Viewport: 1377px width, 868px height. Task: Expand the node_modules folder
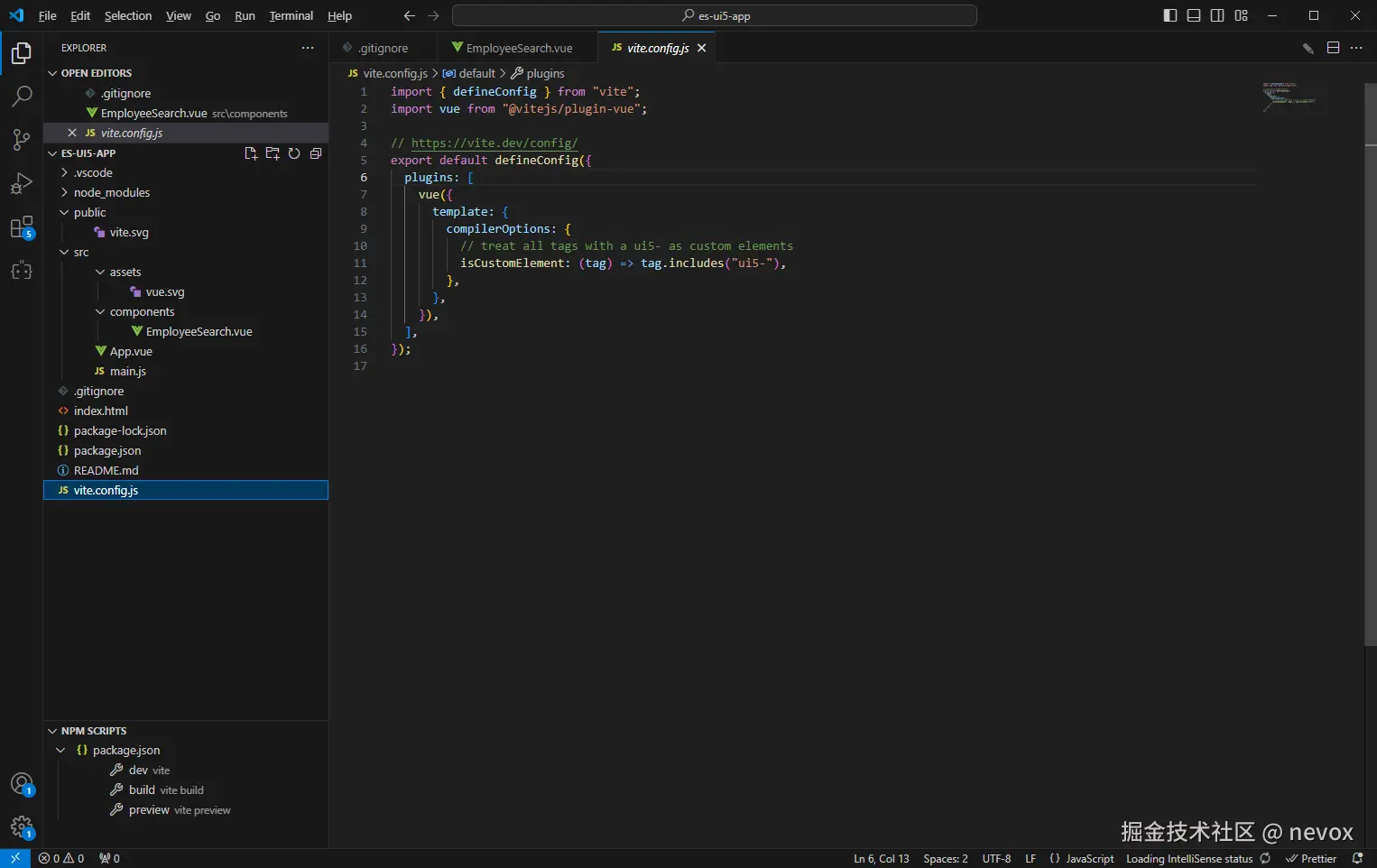pos(112,192)
